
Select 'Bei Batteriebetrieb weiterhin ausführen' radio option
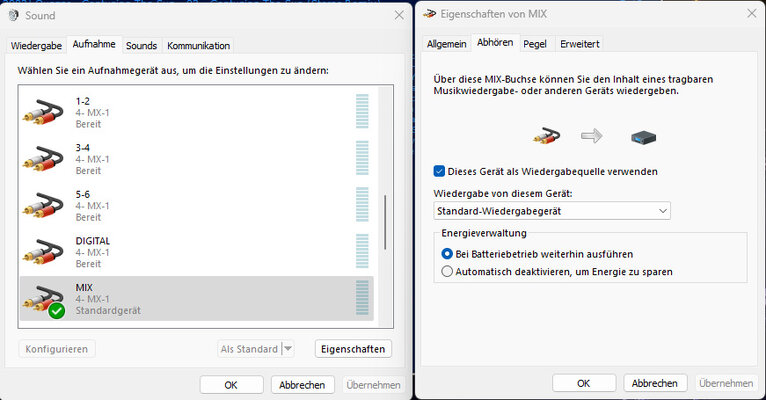click(447, 254)
